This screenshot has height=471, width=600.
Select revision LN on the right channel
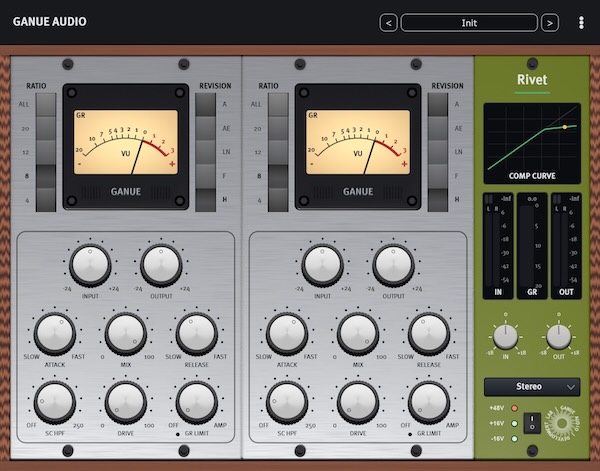(438, 152)
